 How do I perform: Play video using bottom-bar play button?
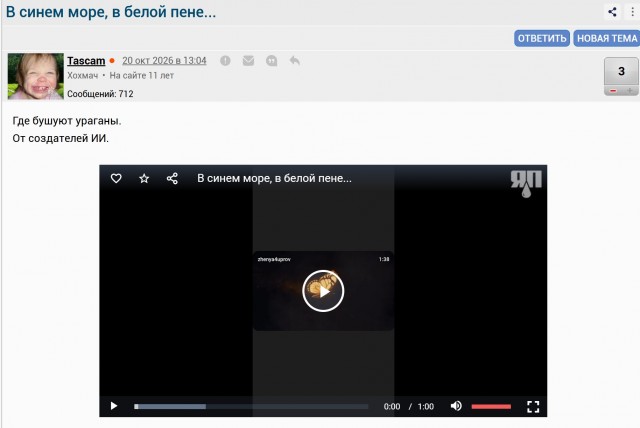[114, 406]
